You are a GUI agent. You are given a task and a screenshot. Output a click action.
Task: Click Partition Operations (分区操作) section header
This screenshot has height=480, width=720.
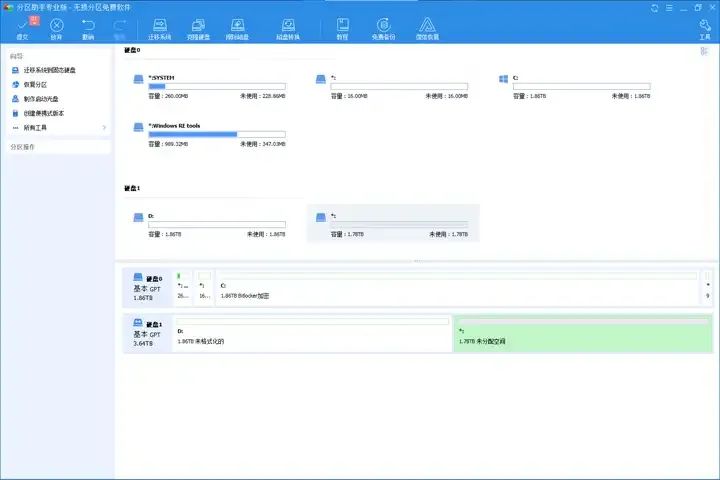point(22,147)
